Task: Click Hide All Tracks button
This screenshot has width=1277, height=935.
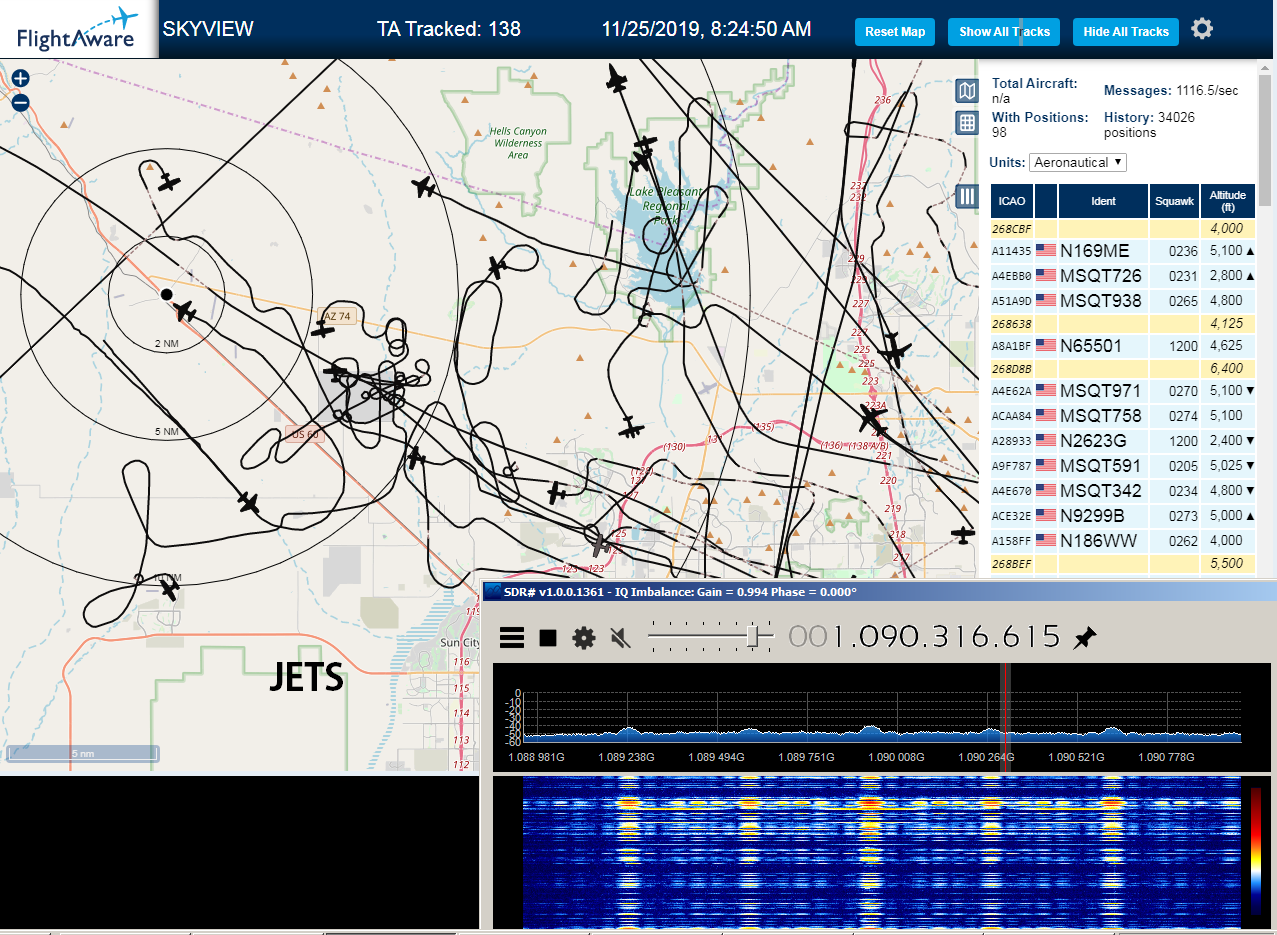Action: (x=1126, y=32)
